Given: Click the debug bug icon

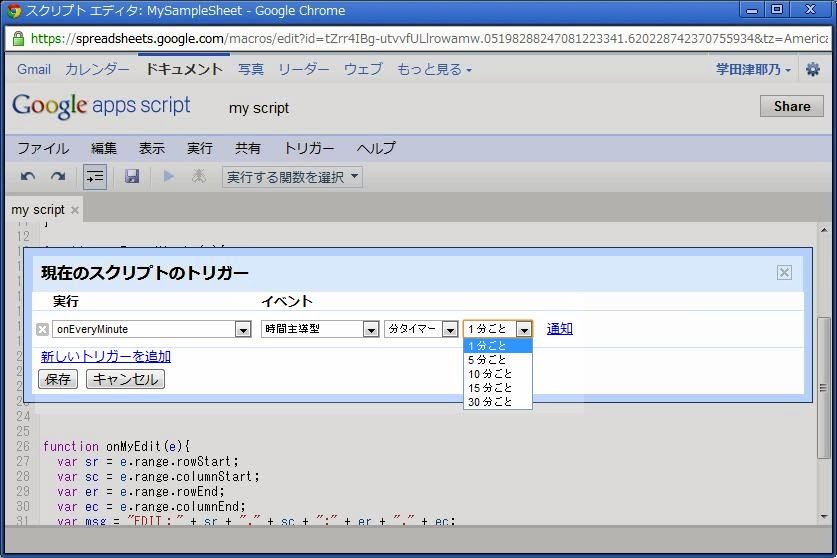Looking at the screenshot, I should 199,177.
